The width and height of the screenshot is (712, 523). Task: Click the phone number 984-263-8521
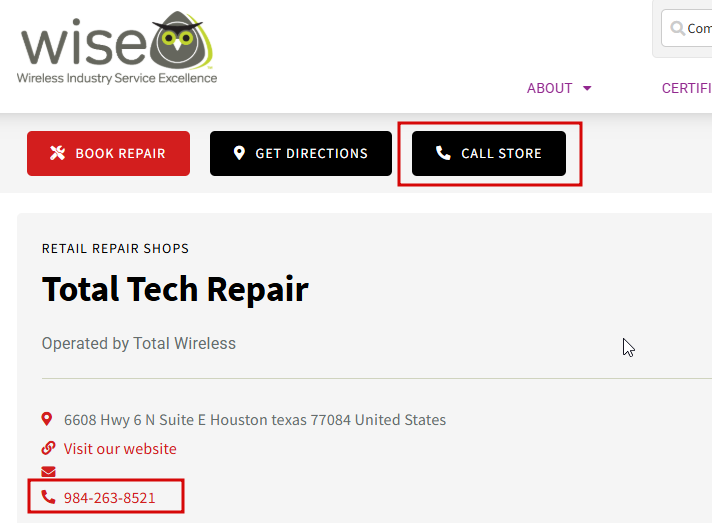point(109,498)
